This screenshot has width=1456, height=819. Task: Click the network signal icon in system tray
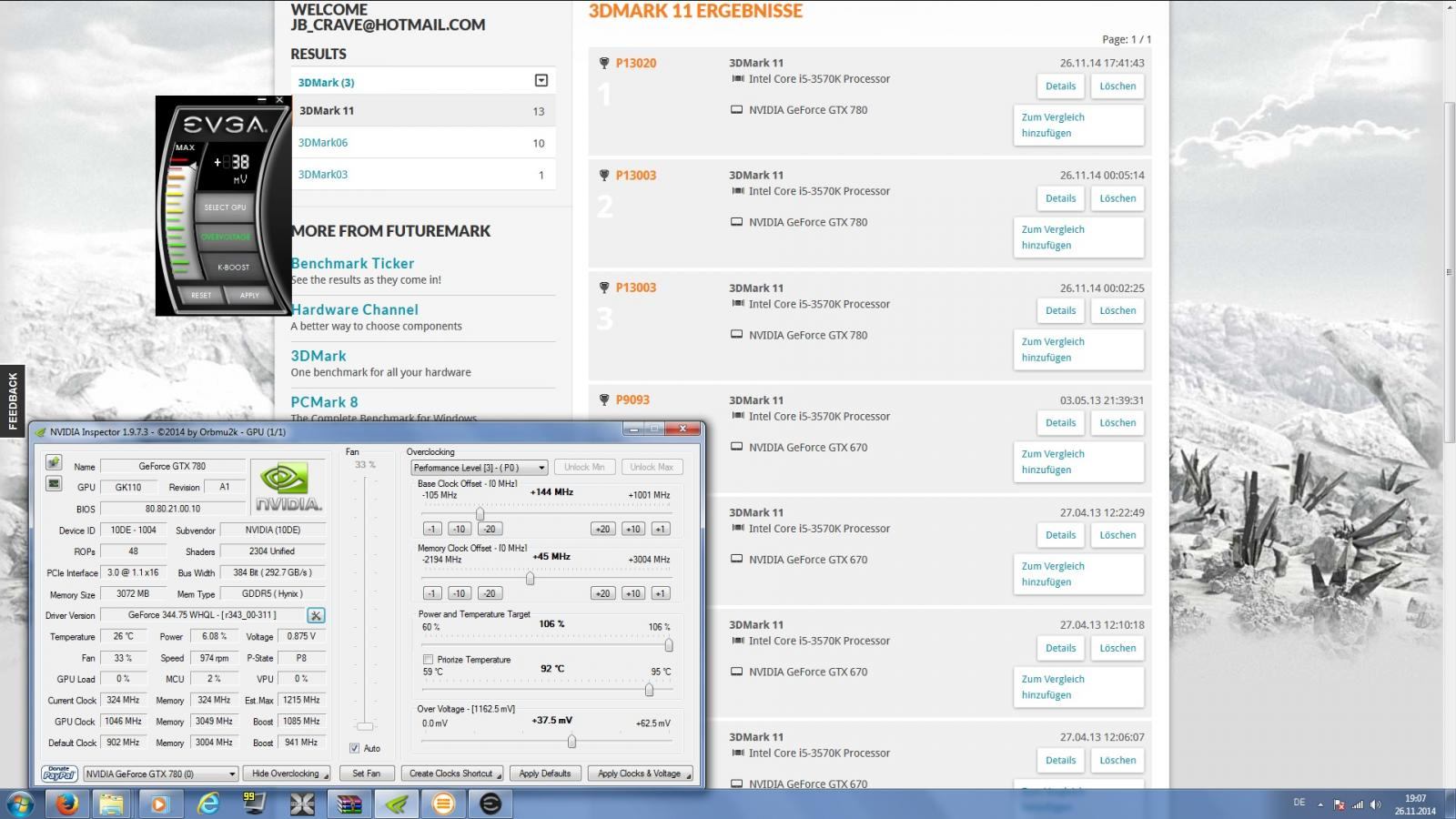(1358, 804)
